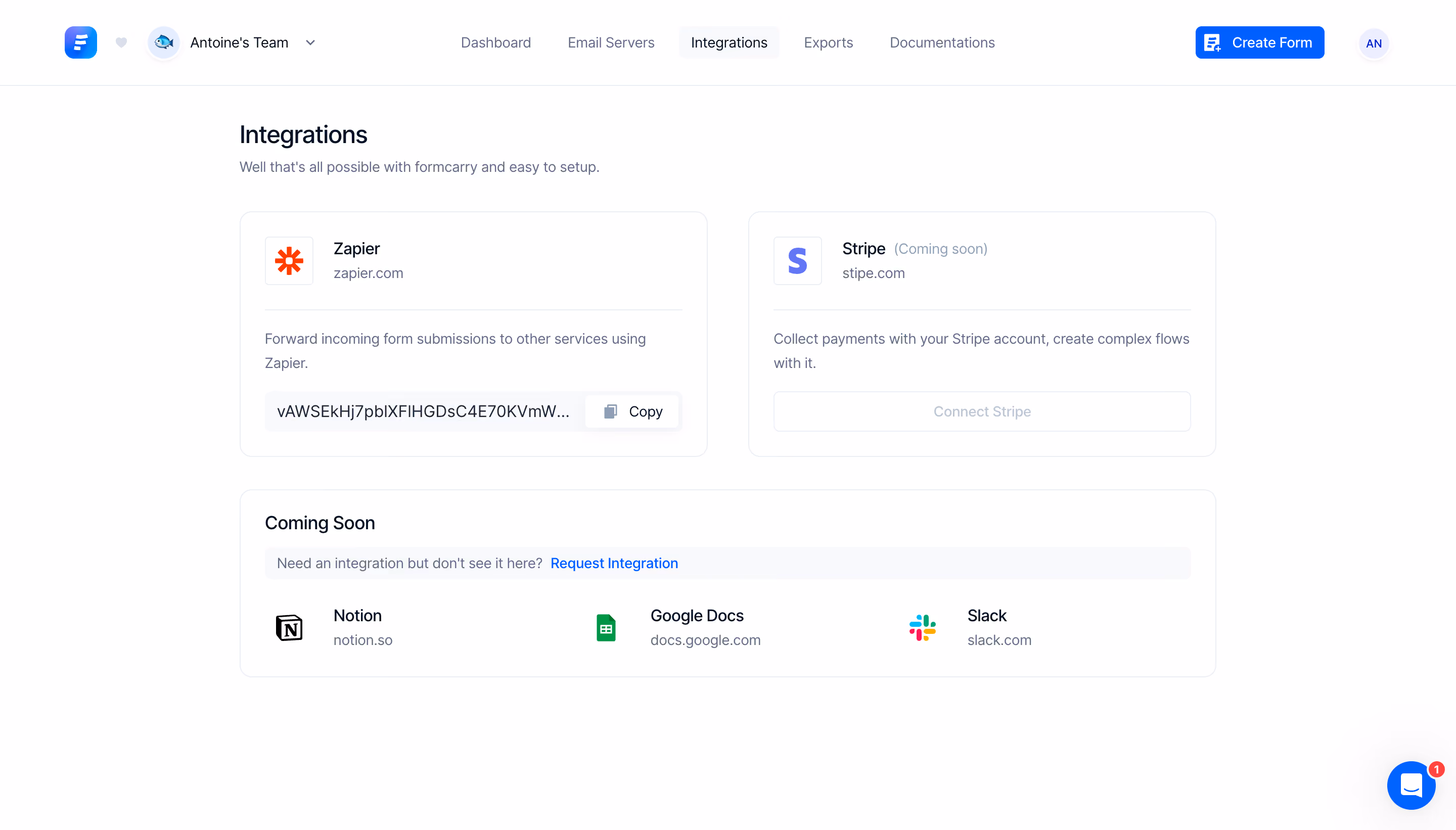1456x830 pixels.
Task: Click the Zapier card title
Action: 356,249
